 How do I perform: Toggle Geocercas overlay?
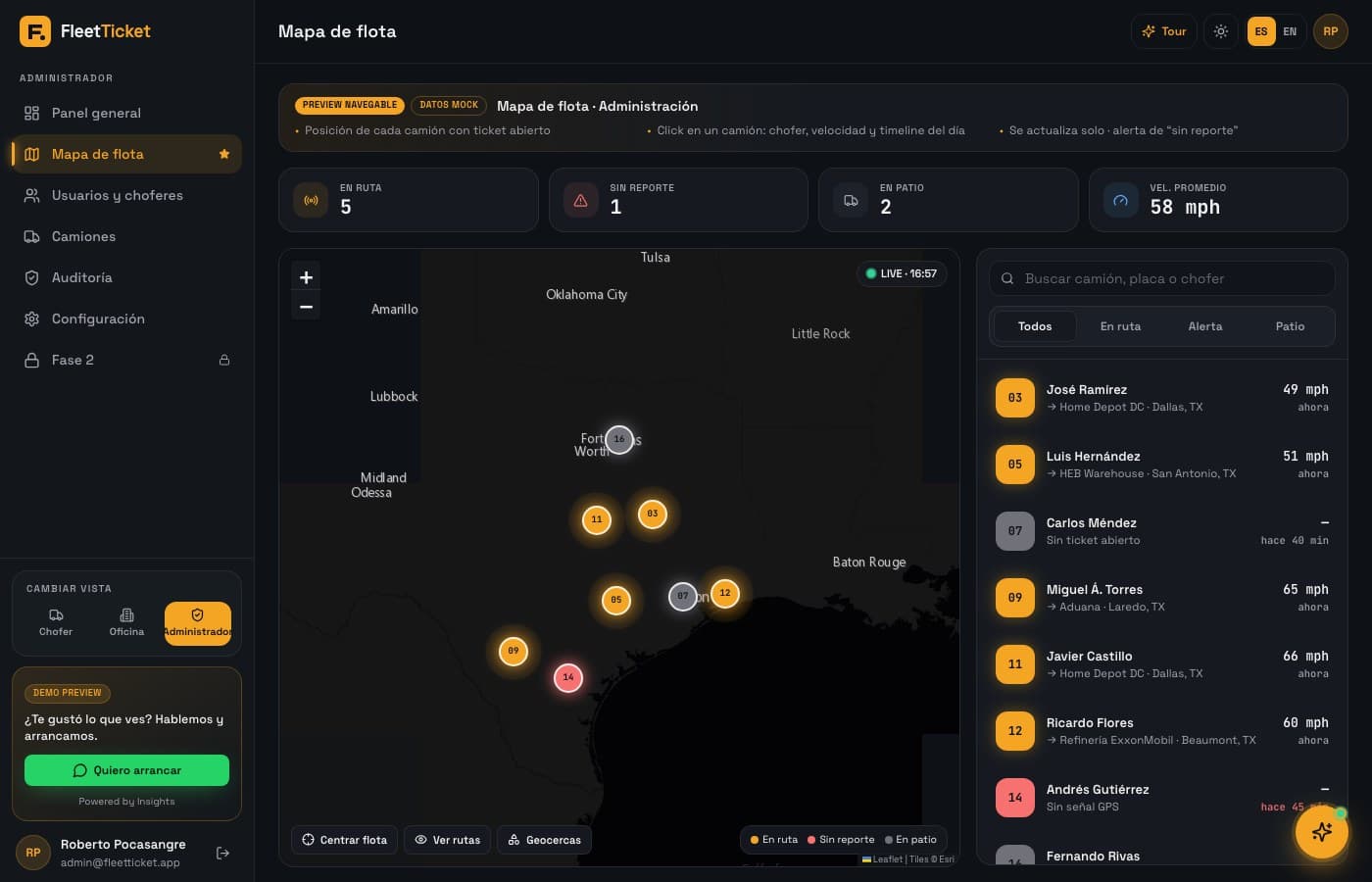click(544, 840)
